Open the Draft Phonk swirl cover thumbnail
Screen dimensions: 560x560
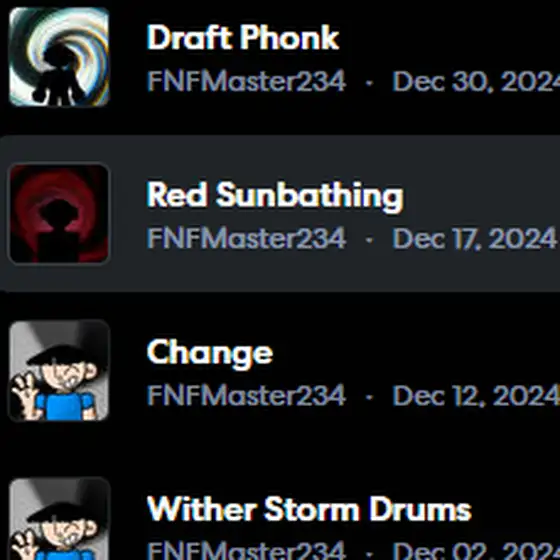59,56
